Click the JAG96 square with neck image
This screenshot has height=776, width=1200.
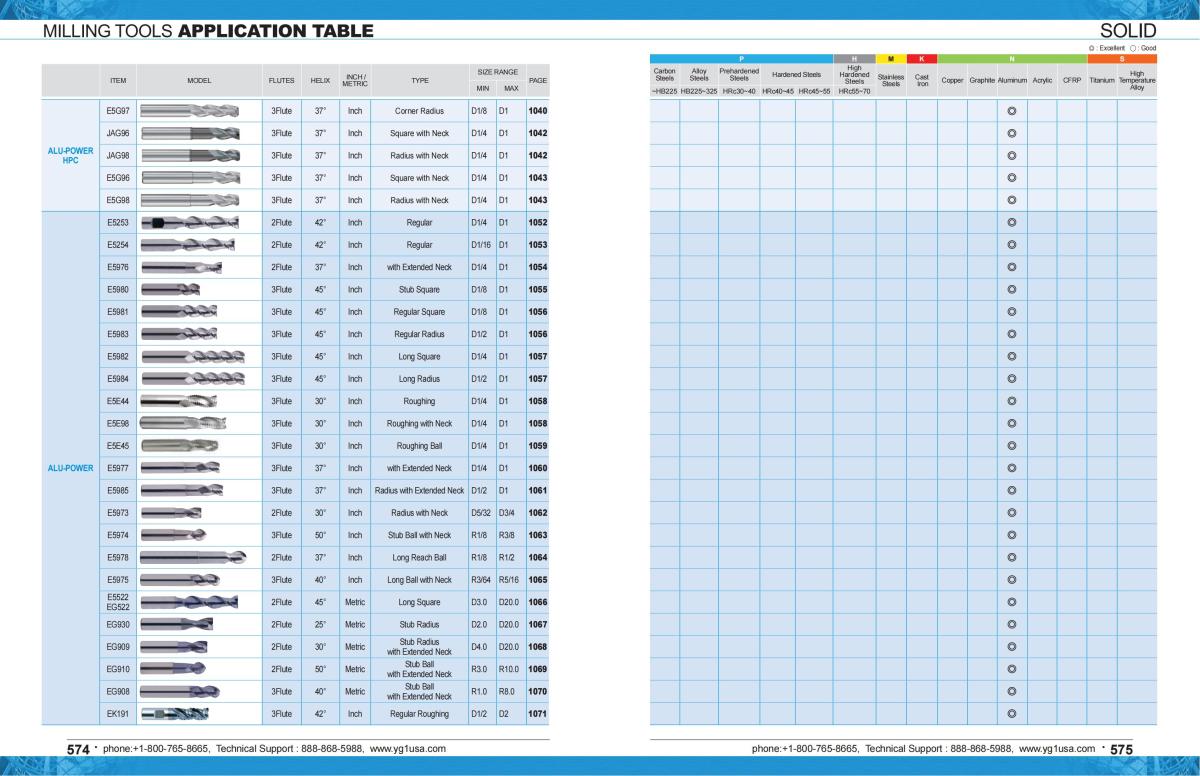pos(190,133)
